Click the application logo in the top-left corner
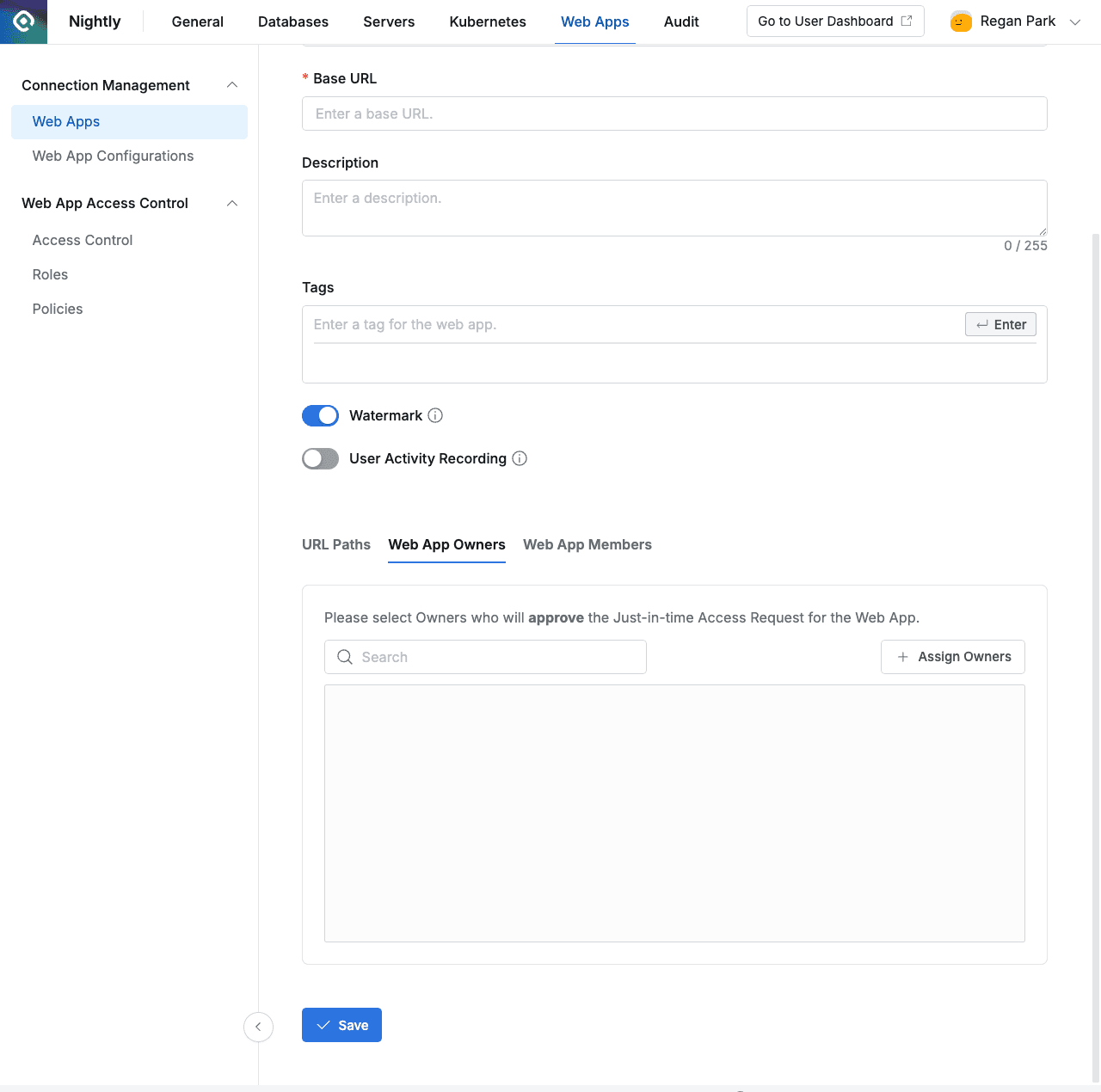Screen dimensions: 1101x1092 (x=22, y=21)
